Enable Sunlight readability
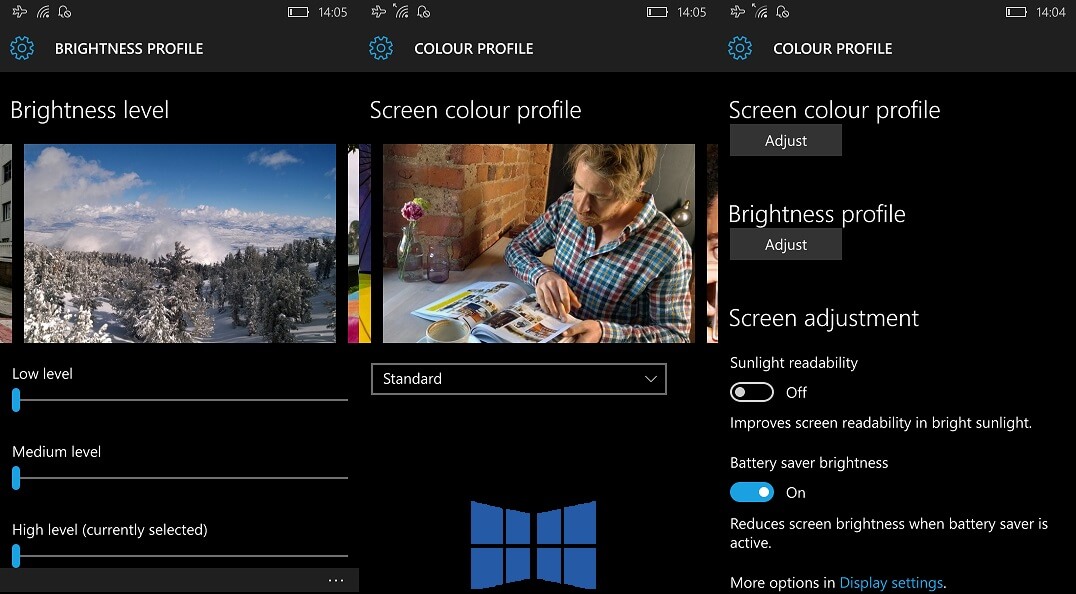The width and height of the screenshot is (1076, 594). pyautogui.click(x=752, y=392)
